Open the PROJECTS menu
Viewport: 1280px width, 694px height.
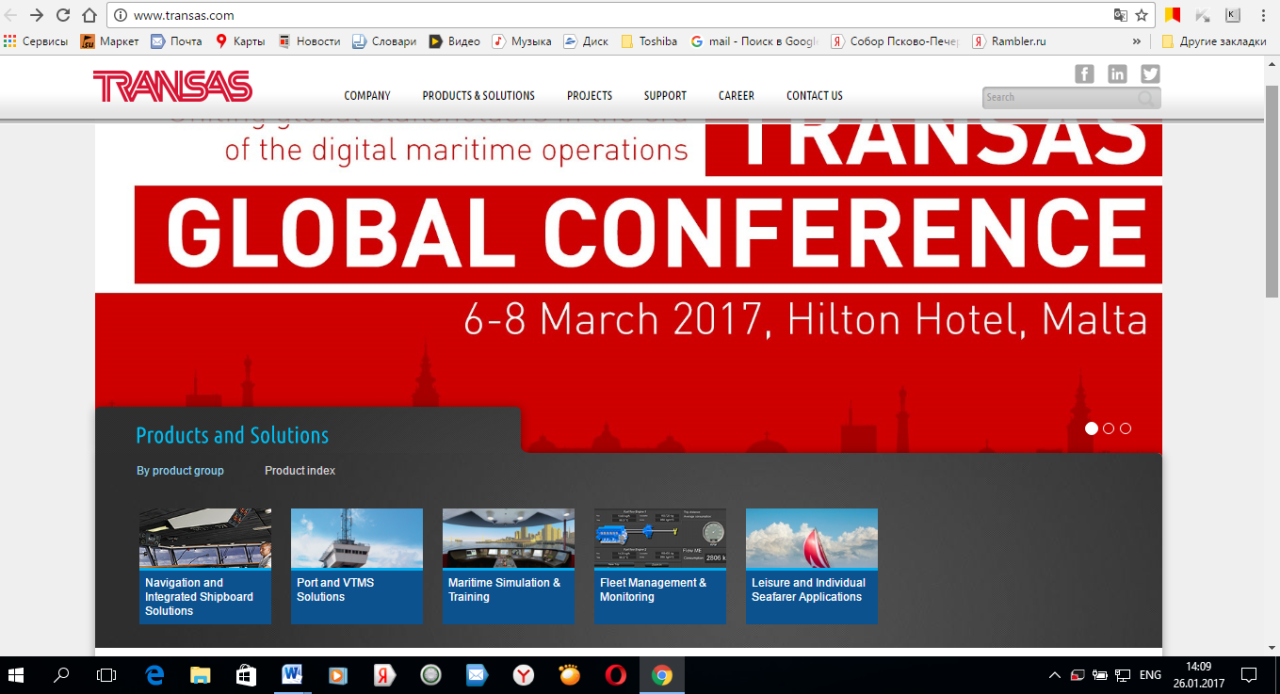click(589, 96)
